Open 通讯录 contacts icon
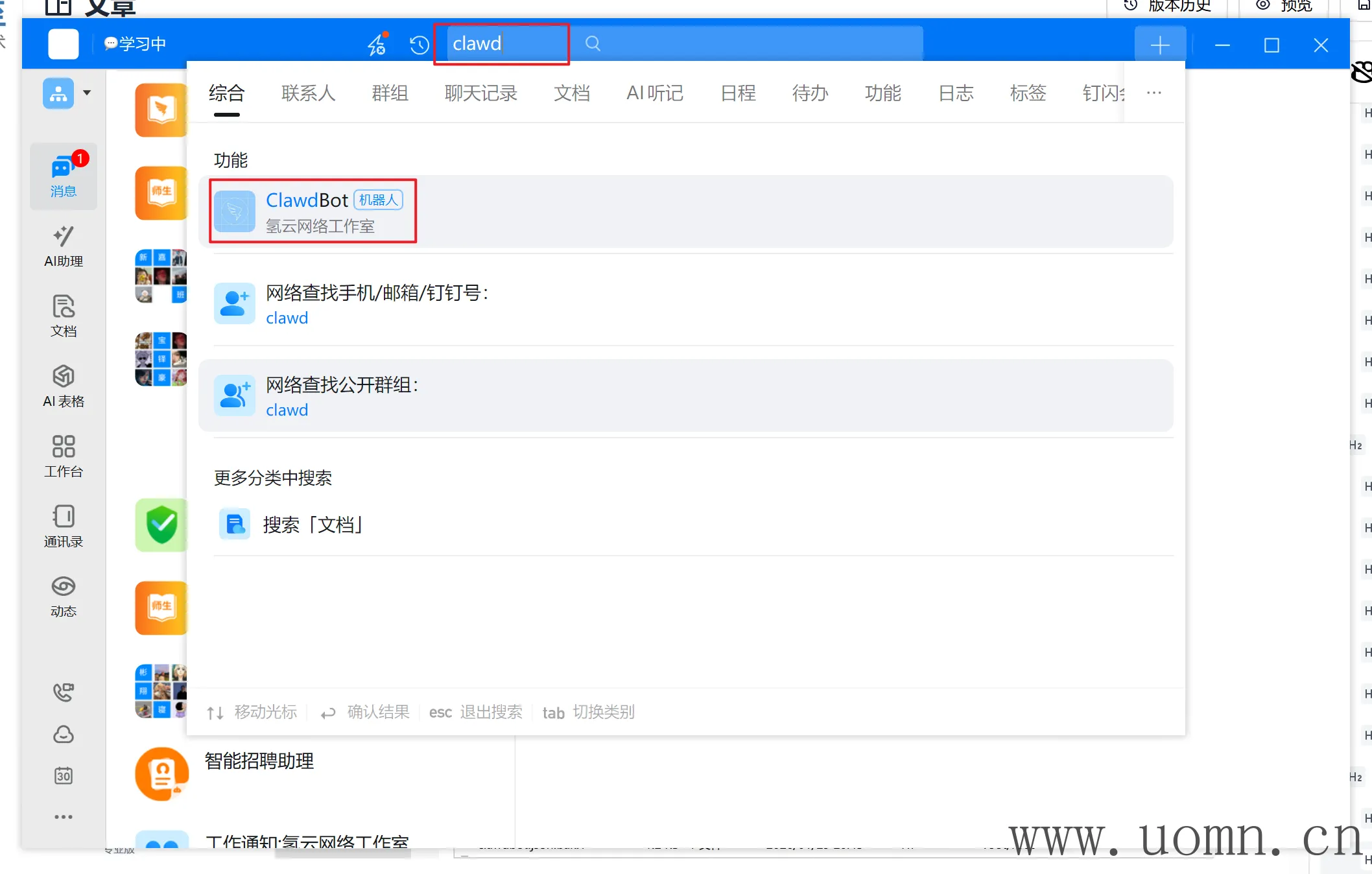This screenshot has height=874, width=1372. 63,526
